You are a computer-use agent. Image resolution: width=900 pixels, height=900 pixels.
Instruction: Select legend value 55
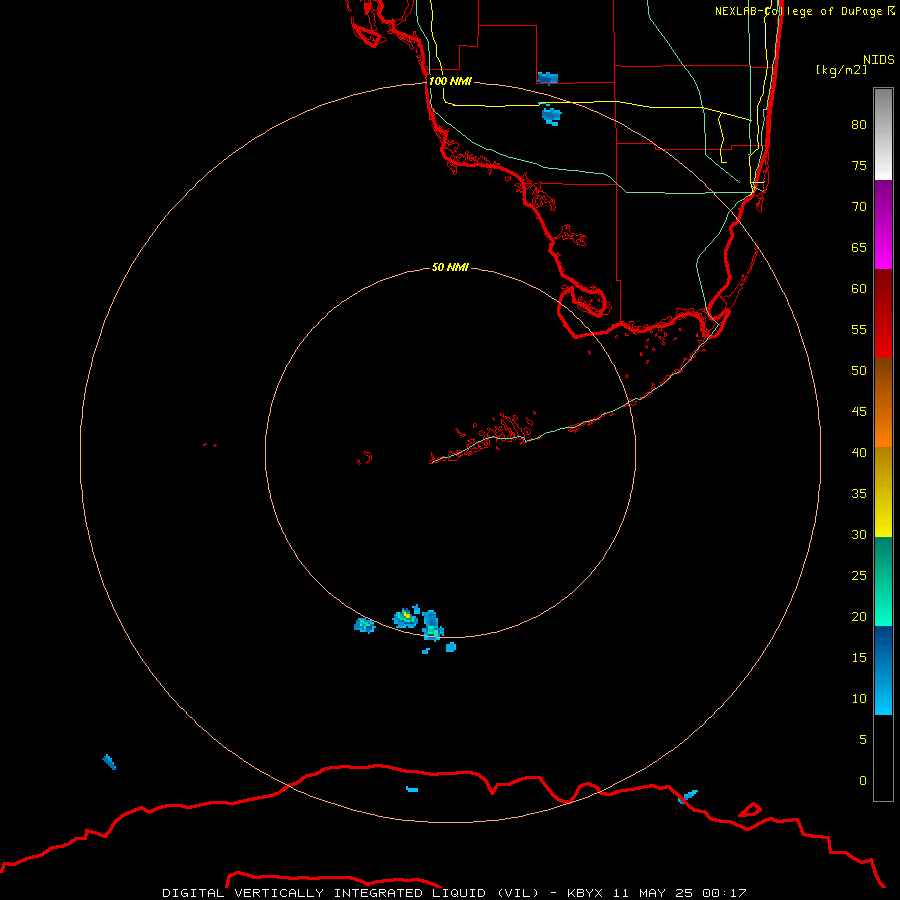click(859, 329)
